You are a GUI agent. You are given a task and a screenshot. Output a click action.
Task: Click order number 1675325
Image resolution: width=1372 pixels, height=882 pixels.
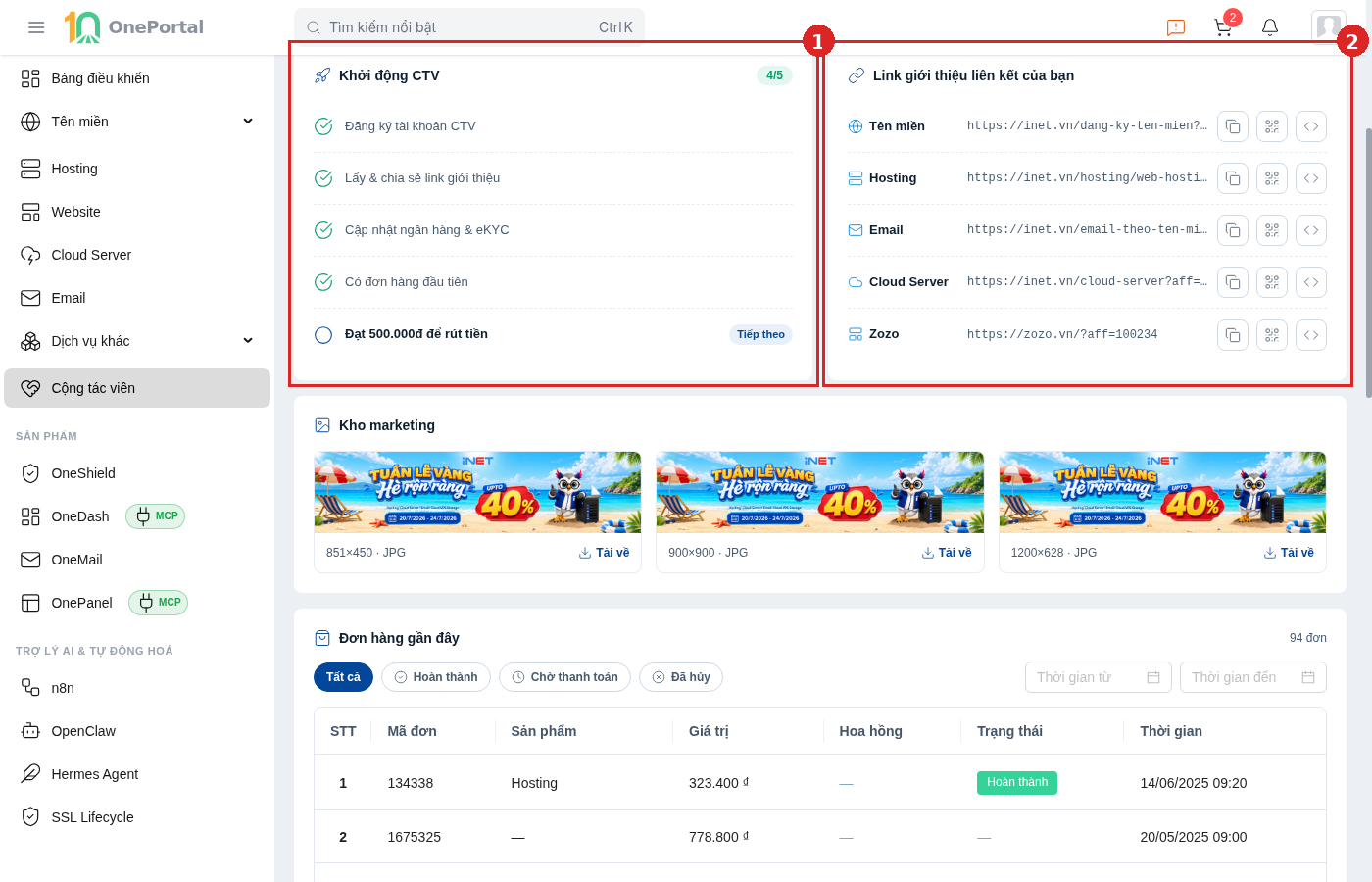(x=415, y=837)
